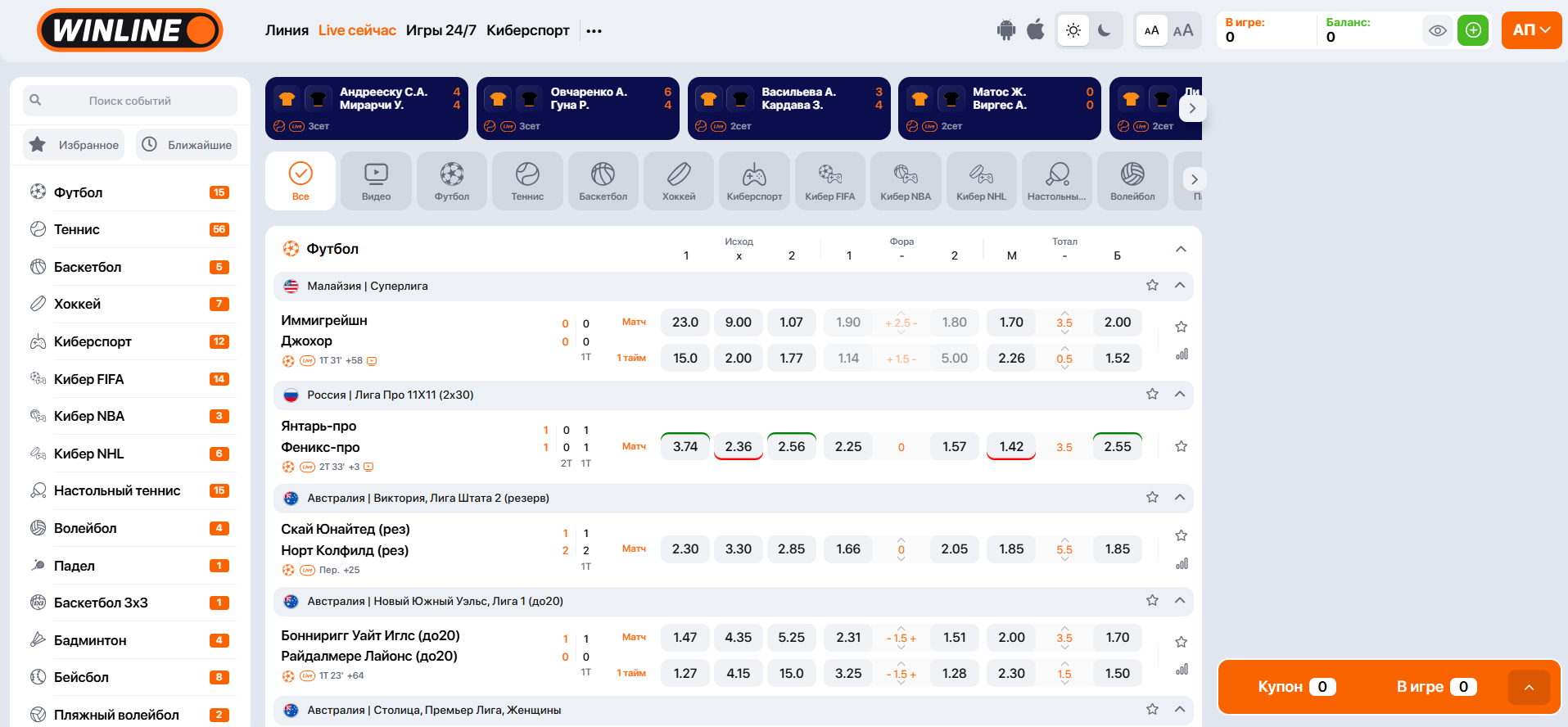Expand the coupon panel arrow
Image resolution: width=1568 pixels, height=727 pixels.
(x=1529, y=687)
